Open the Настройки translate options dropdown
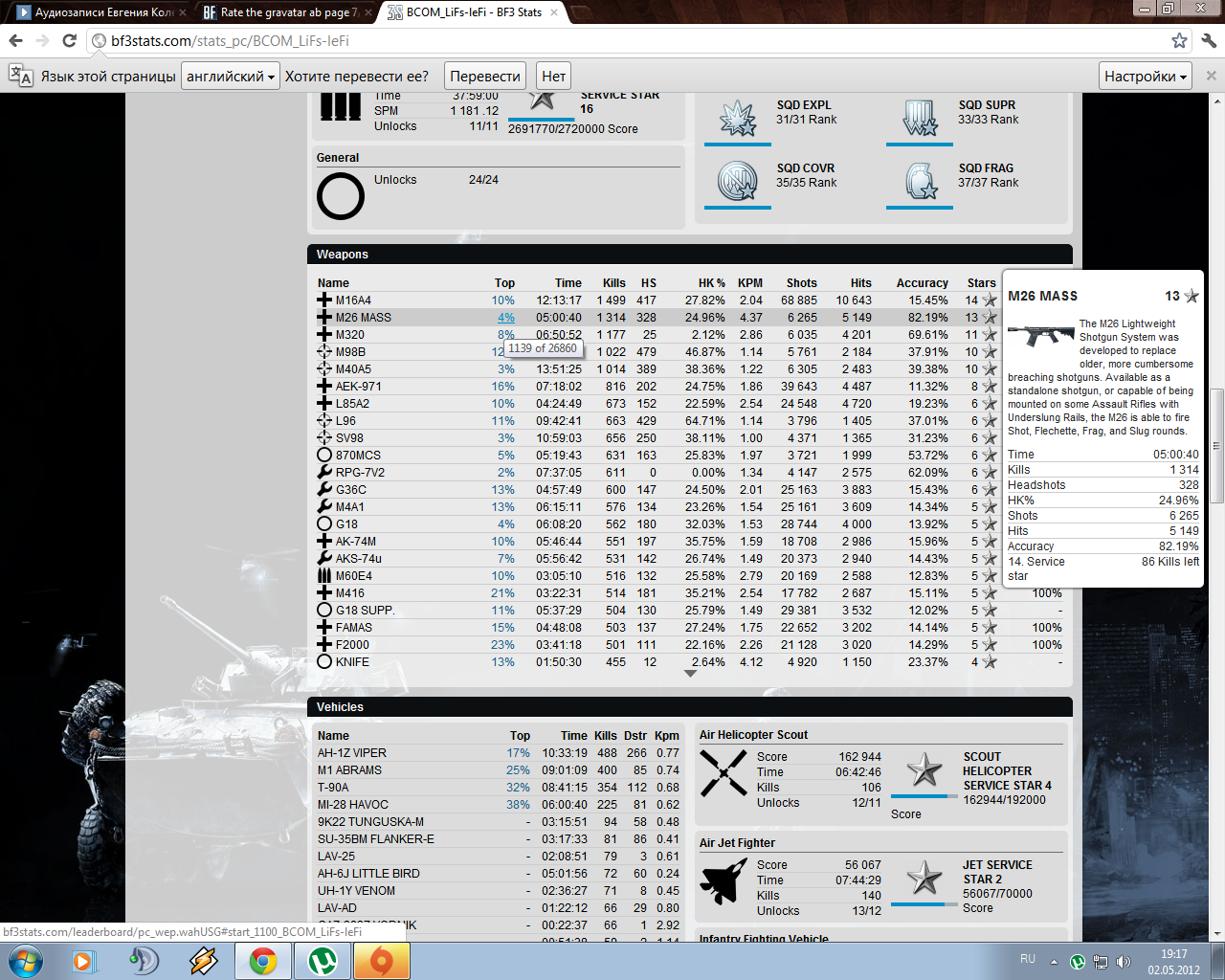Viewport: 1225px width, 980px height. pos(1146,77)
